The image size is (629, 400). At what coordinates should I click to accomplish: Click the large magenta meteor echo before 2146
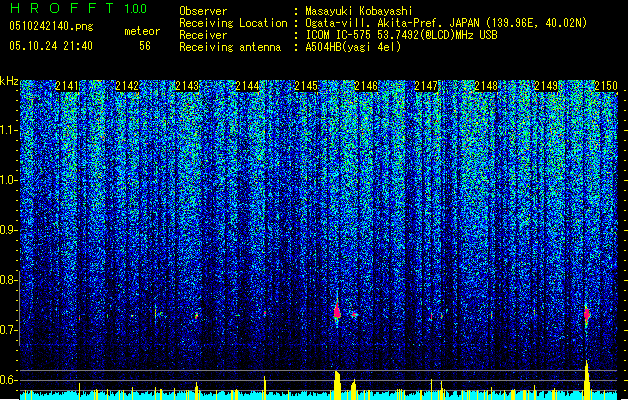337,311
